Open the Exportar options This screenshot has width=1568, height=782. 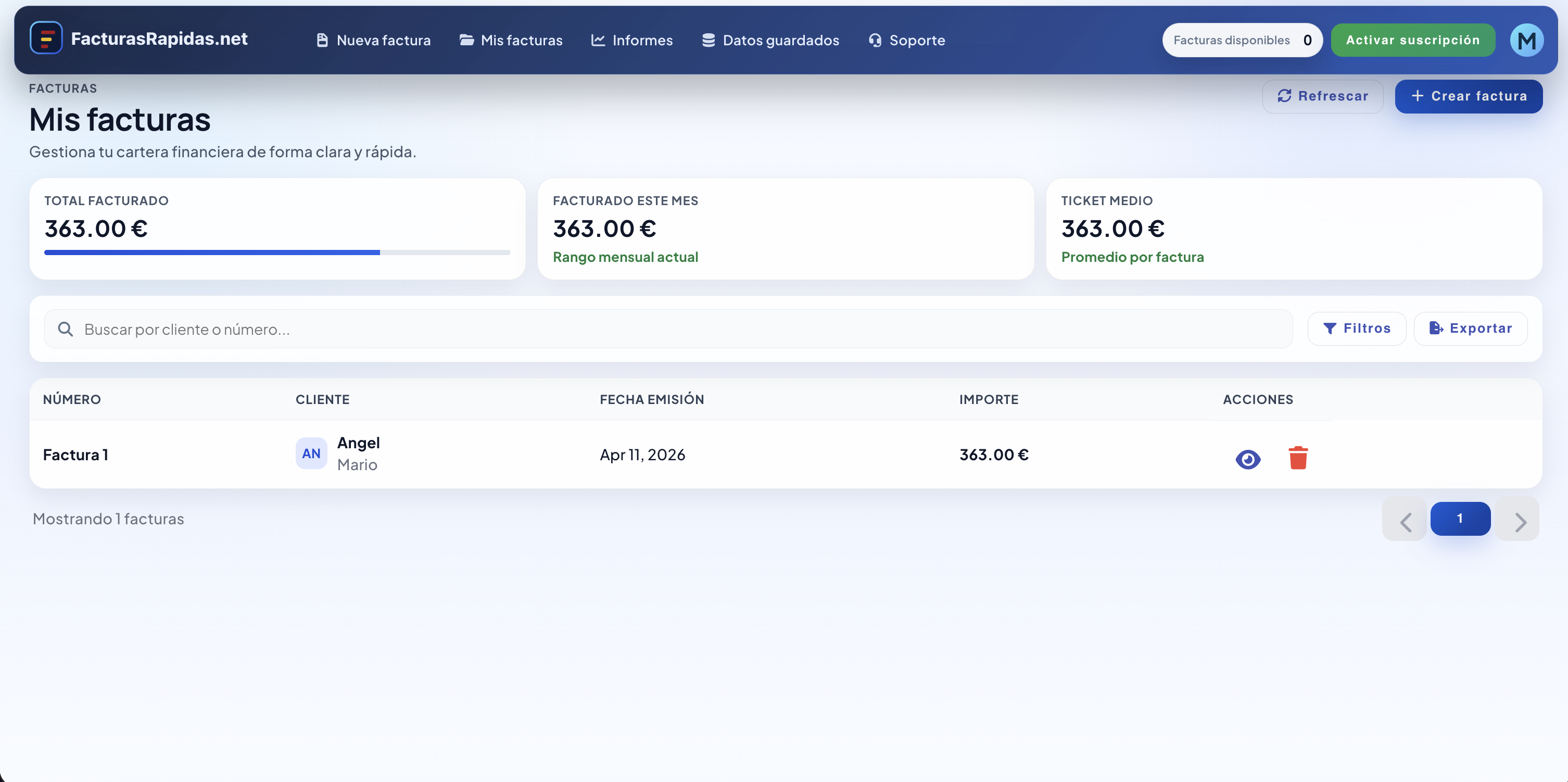point(1470,329)
